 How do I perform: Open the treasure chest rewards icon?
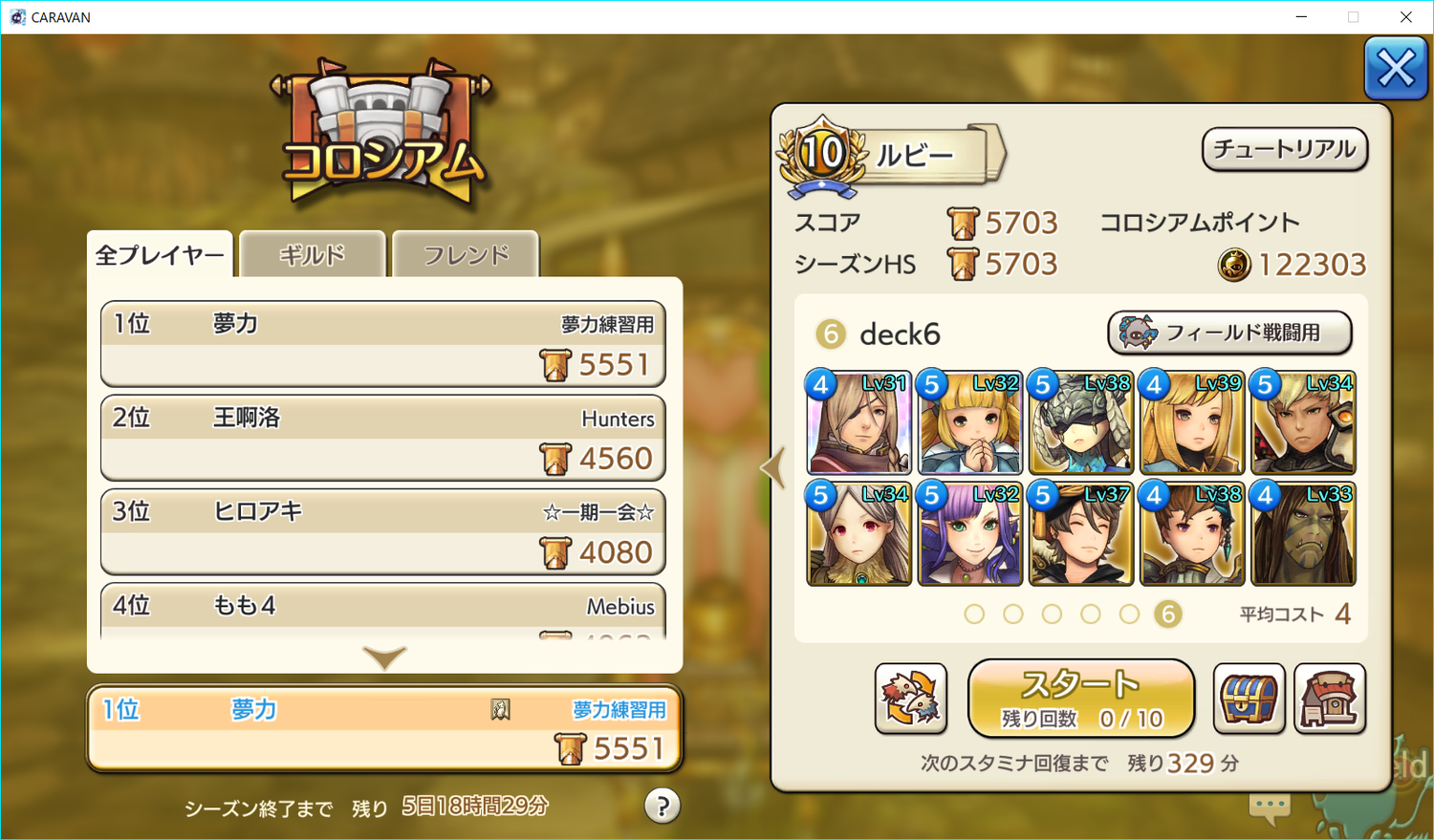(x=1249, y=699)
